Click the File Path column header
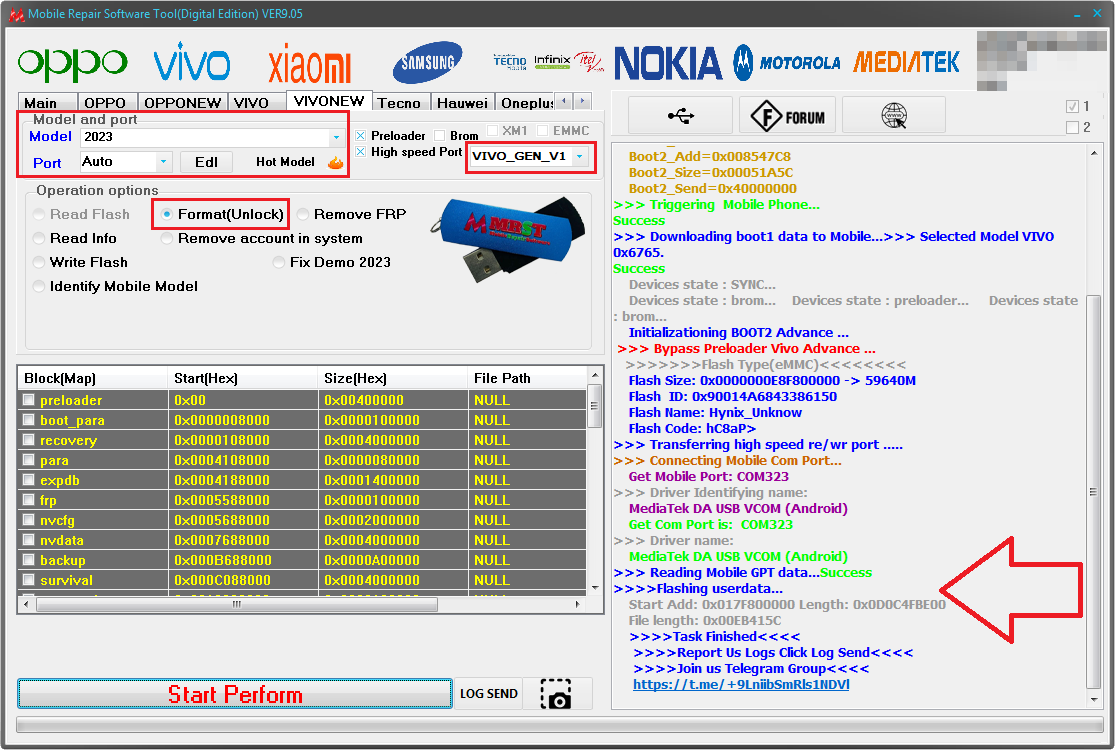This screenshot has width=1115, height=750. click(527, 378)
